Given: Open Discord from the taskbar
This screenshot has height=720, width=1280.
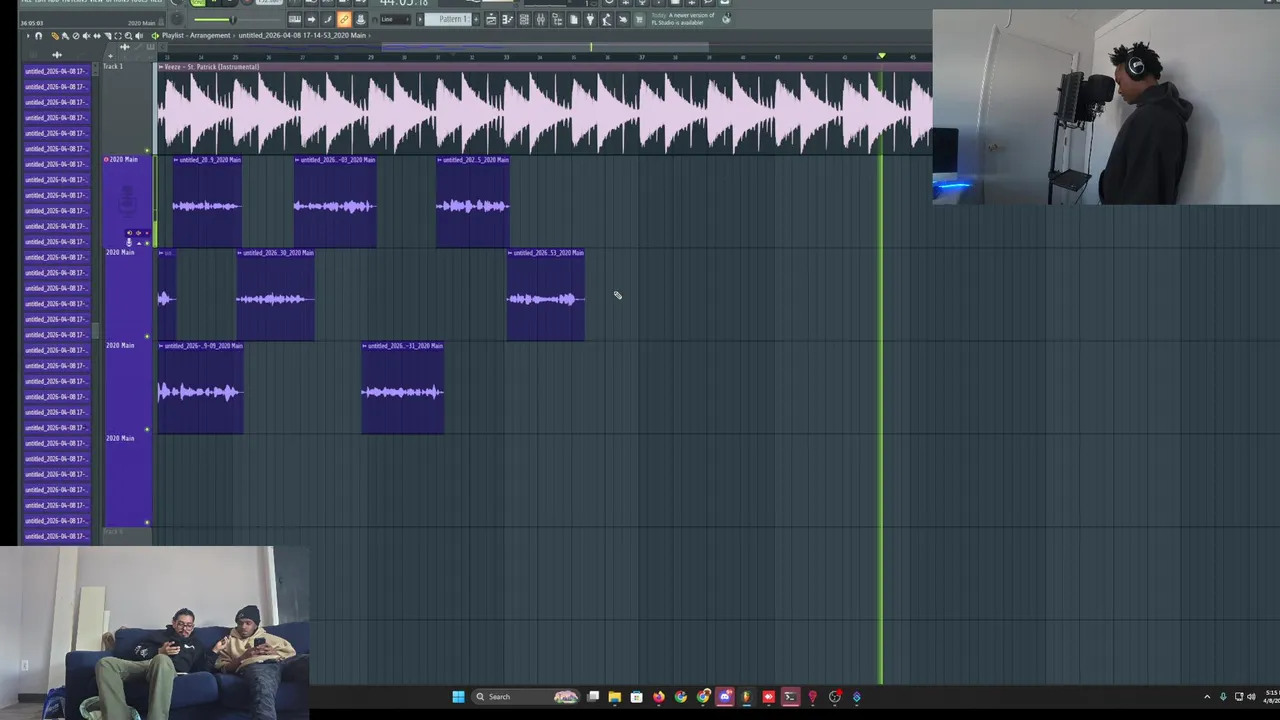Looking at the screenshot, I should (x=725, y=697).
